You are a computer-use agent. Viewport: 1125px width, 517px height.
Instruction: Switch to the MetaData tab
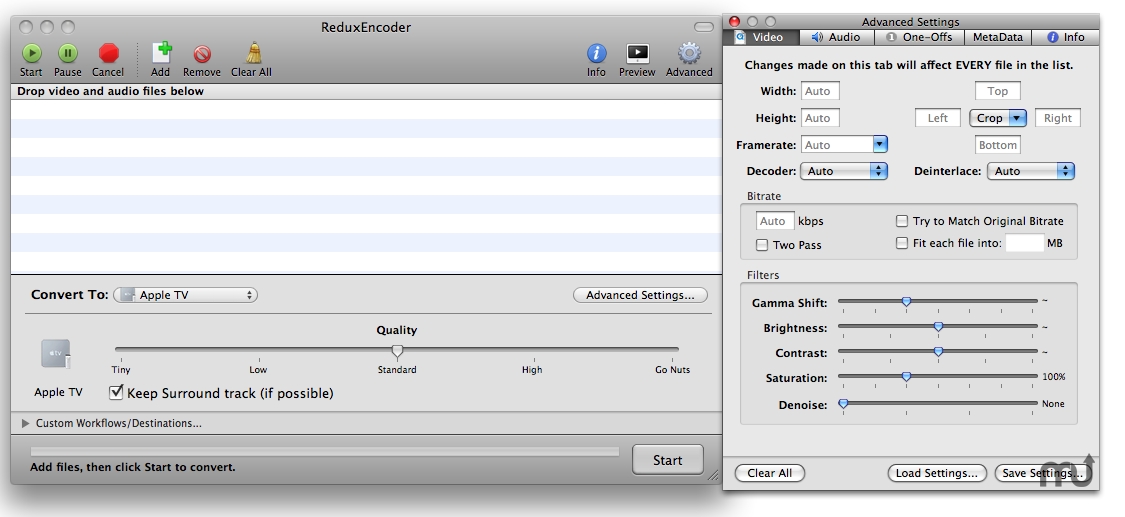(997, 37)
